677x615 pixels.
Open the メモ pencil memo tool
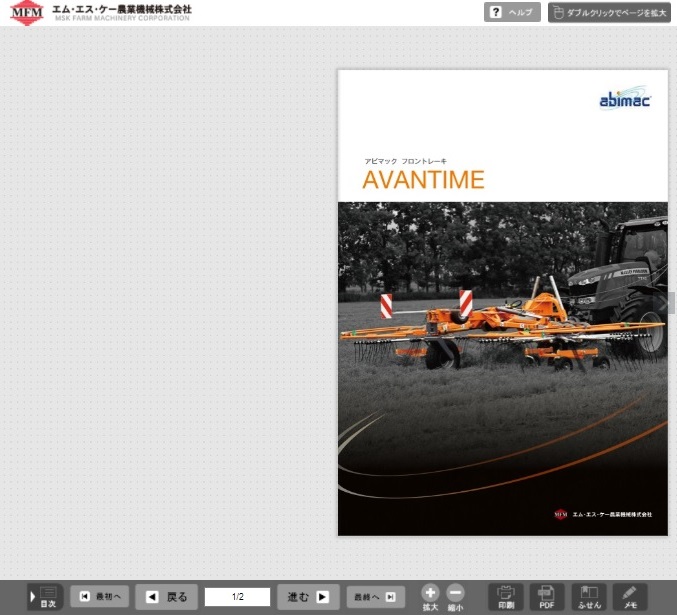click(630, 597)
